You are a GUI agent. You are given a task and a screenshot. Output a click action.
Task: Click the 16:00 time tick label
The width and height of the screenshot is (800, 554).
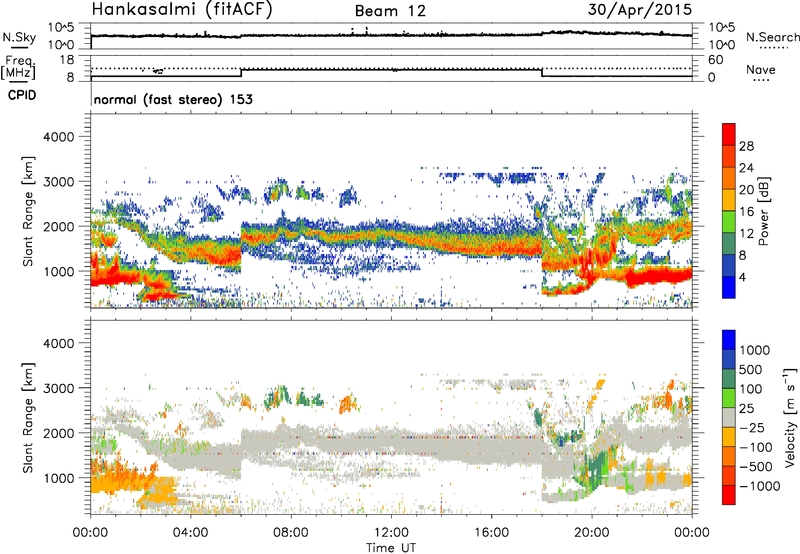[x=491, y=533]
